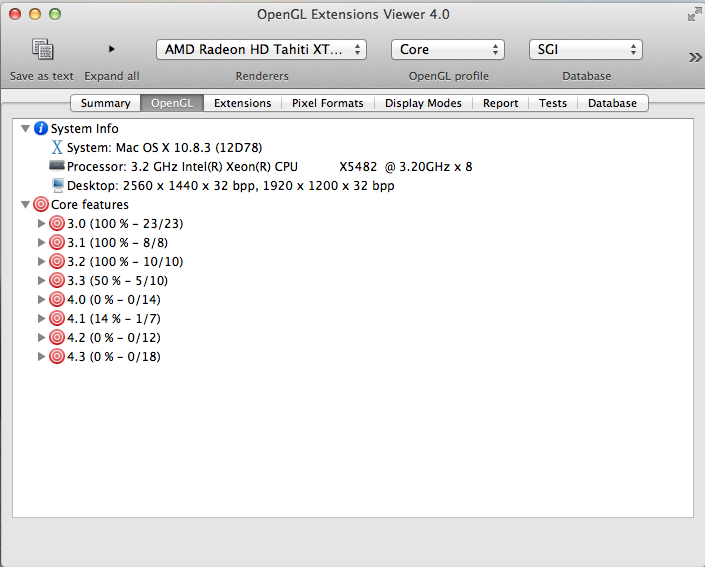Click target icon beside 3.1 row
705x567 pixels.
pos(57,242)
